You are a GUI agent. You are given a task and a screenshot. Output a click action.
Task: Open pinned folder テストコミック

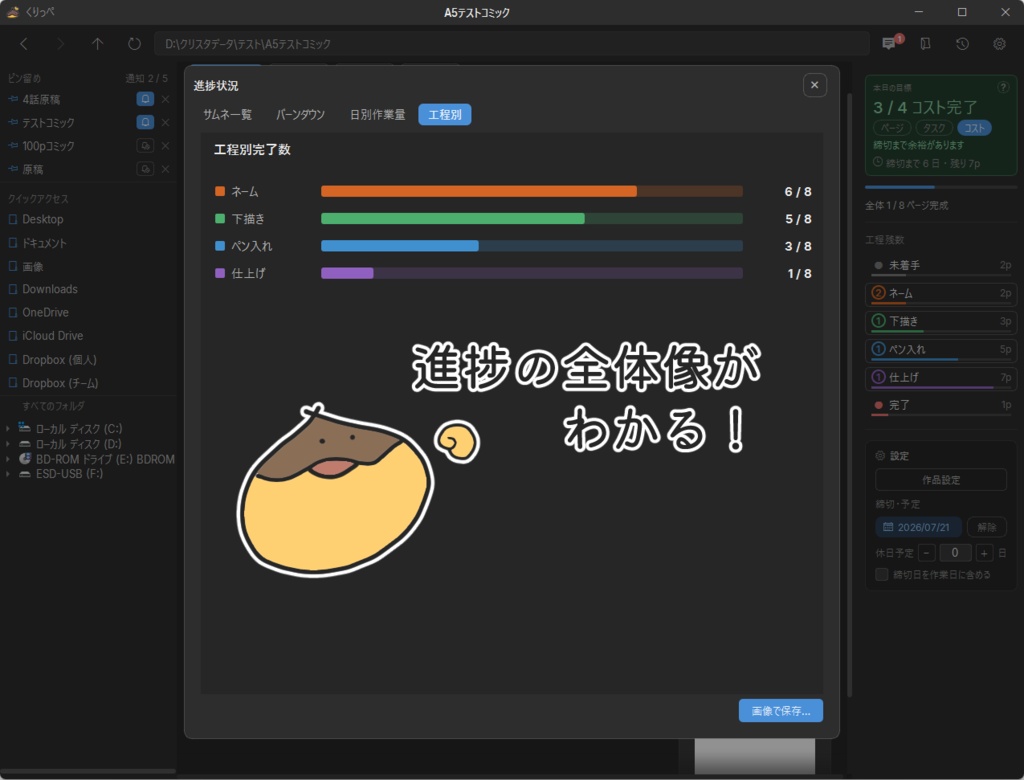(48, 123)
